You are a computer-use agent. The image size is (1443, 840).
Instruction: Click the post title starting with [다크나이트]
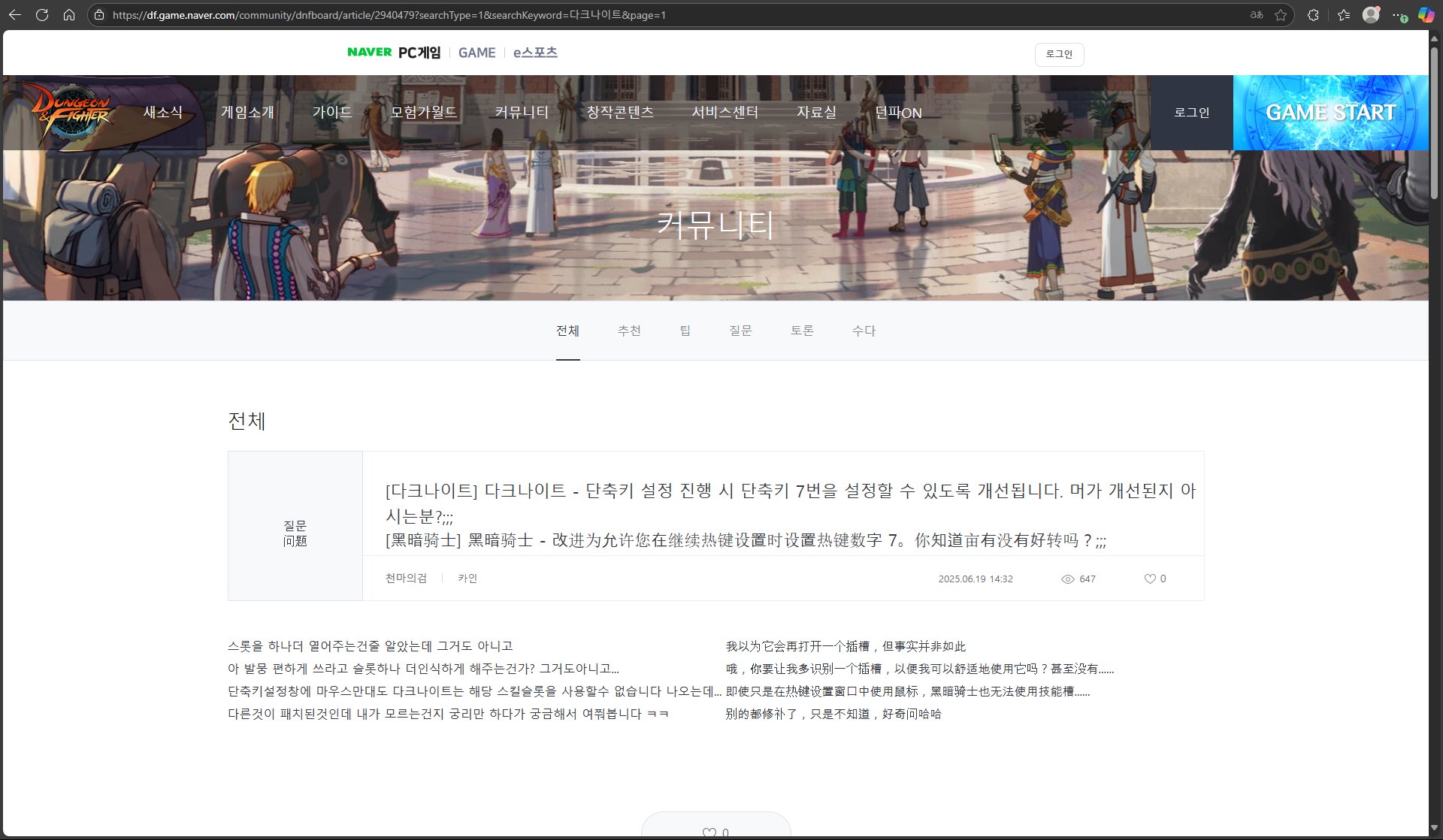click(791, 503)
